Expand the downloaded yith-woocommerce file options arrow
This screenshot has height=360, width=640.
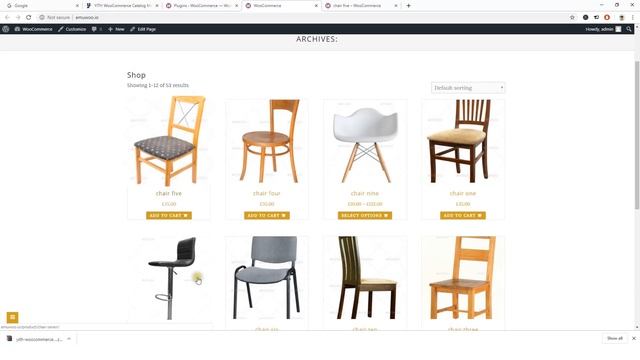click(69, 339)
